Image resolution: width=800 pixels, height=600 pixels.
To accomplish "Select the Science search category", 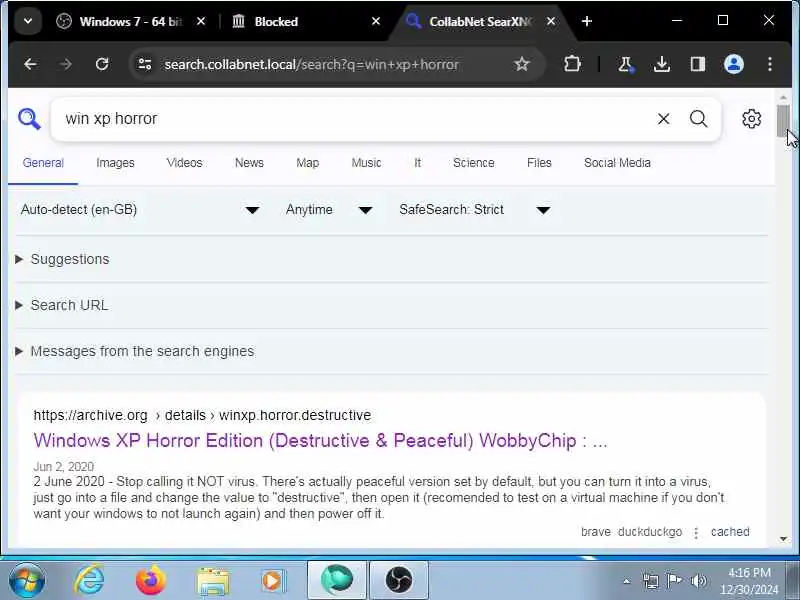I will pyautogui.click(x=473, y=163).
